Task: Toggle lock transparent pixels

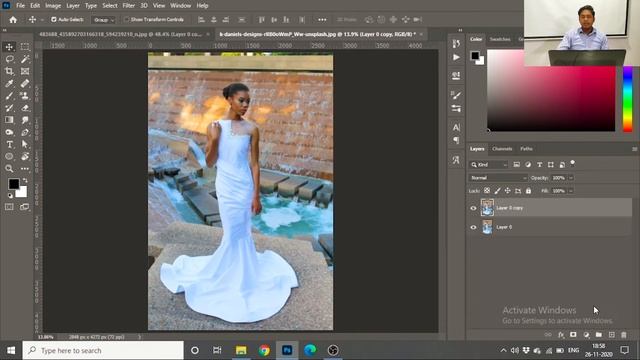Action: click(x=487, y=191)
